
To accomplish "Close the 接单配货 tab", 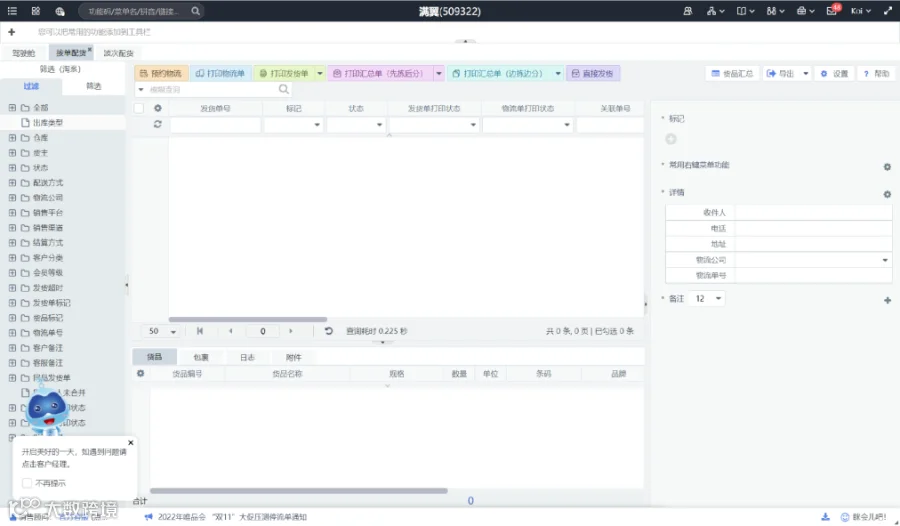I will [x=90, y=49].
